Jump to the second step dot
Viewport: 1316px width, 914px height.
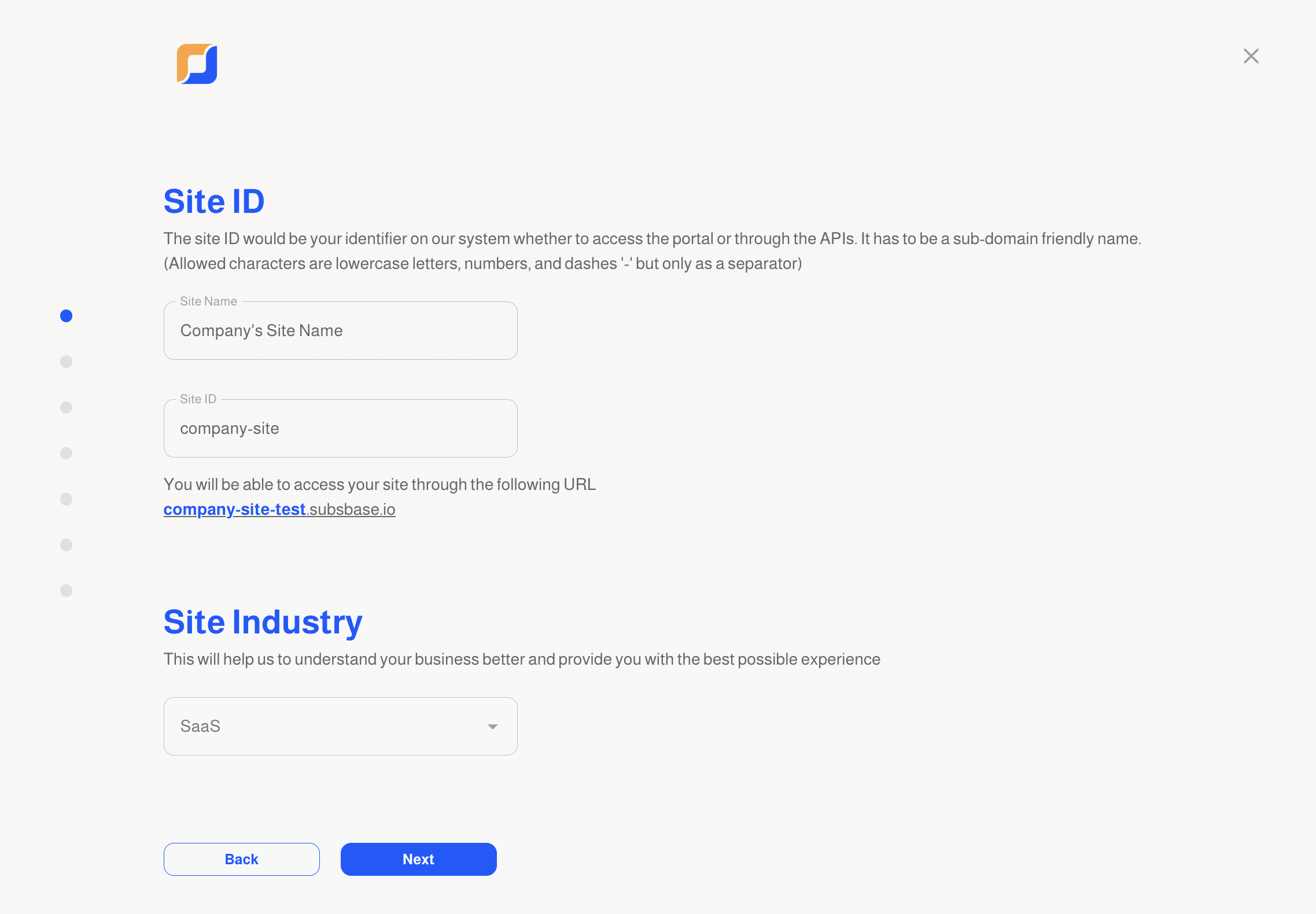coord(67,362)
